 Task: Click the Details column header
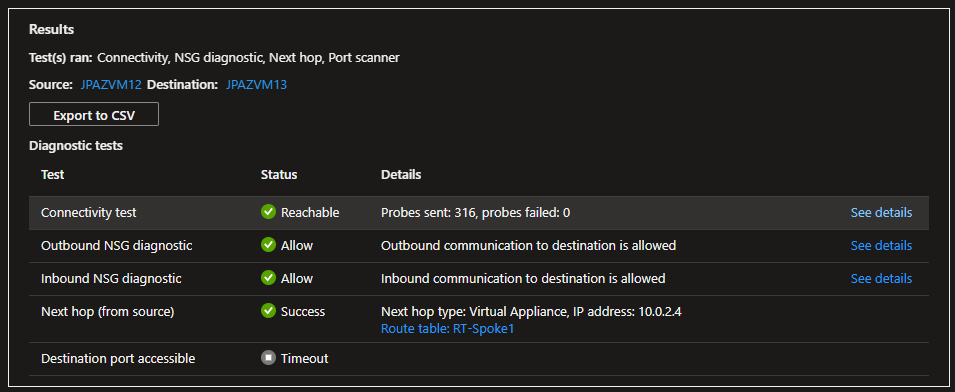tap(401, 175)
